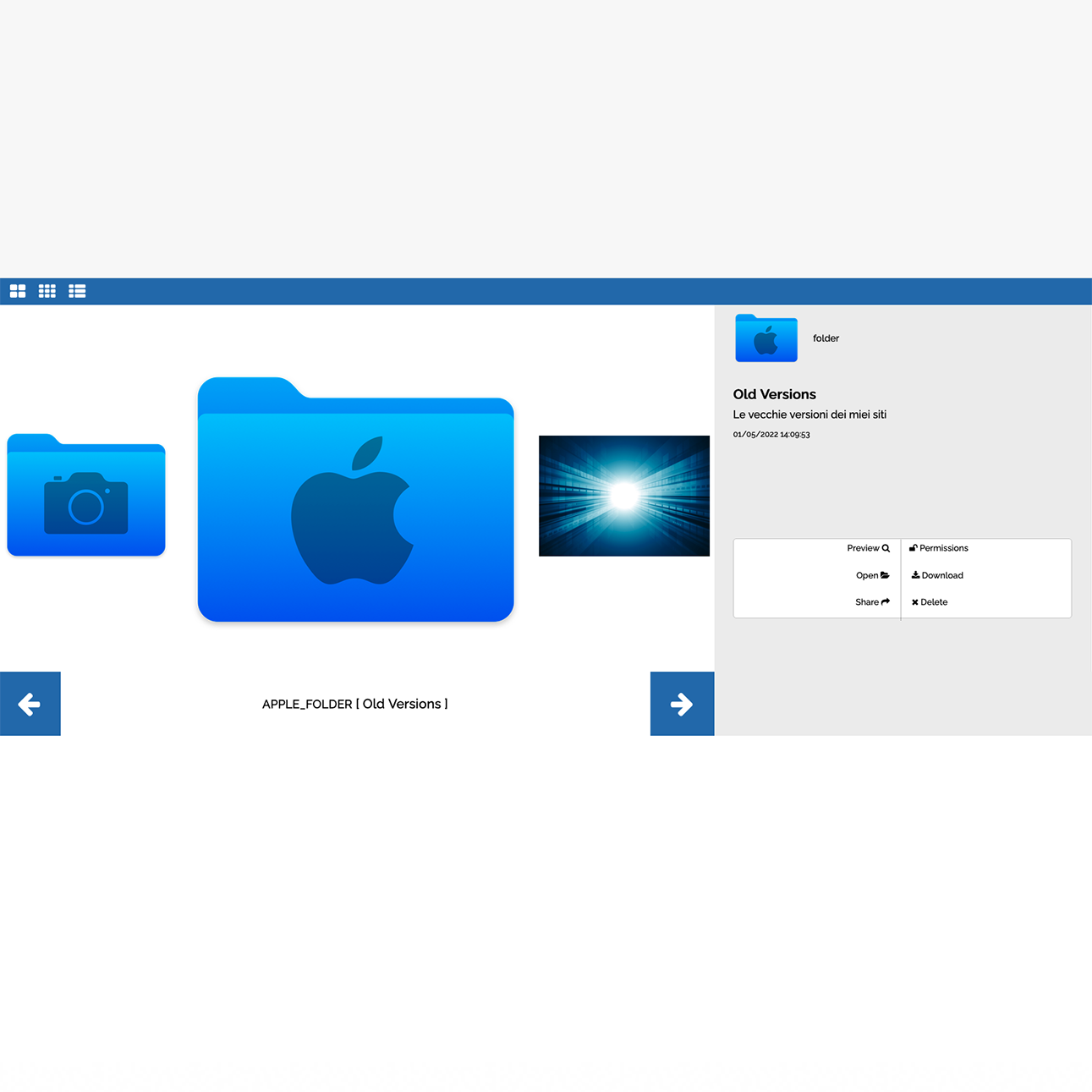Select the large Apple folder in center
Image resolution: width=1092 pixels, height=1092 pixels.
(356, 499)
